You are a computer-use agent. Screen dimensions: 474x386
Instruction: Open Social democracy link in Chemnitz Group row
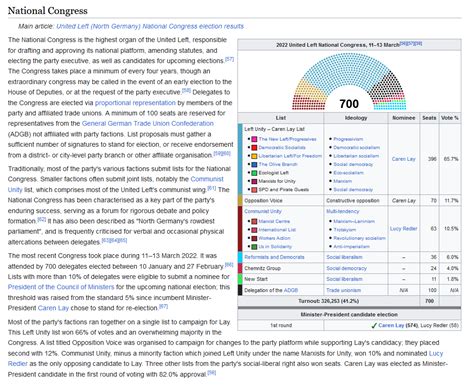tap(346, 268)
